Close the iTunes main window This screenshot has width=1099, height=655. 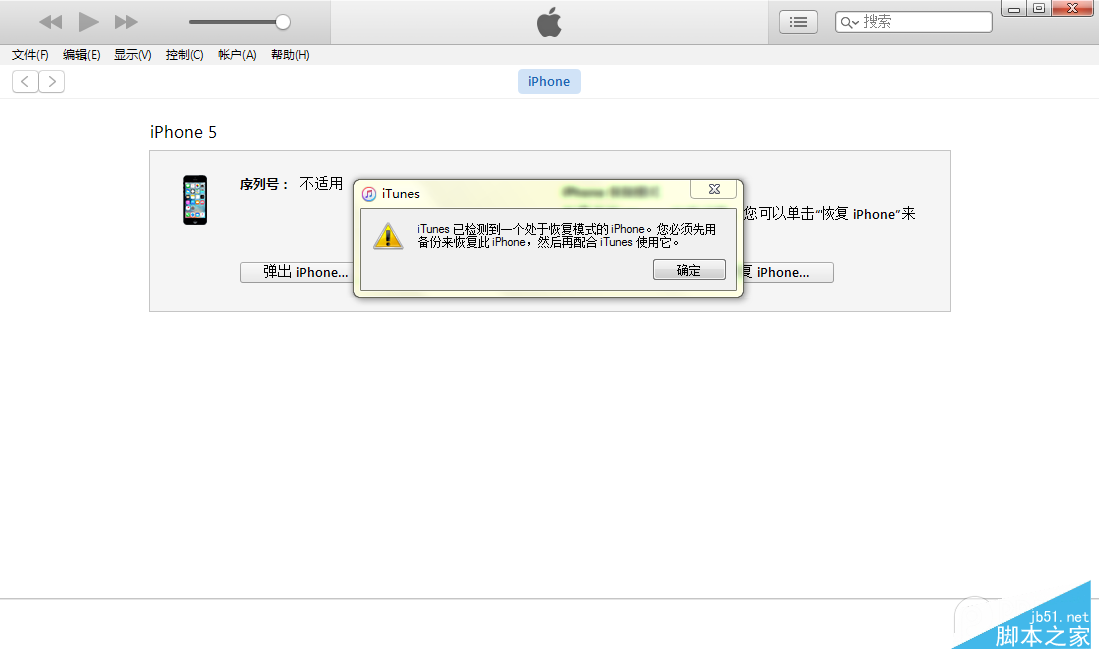pos(1072,8)
